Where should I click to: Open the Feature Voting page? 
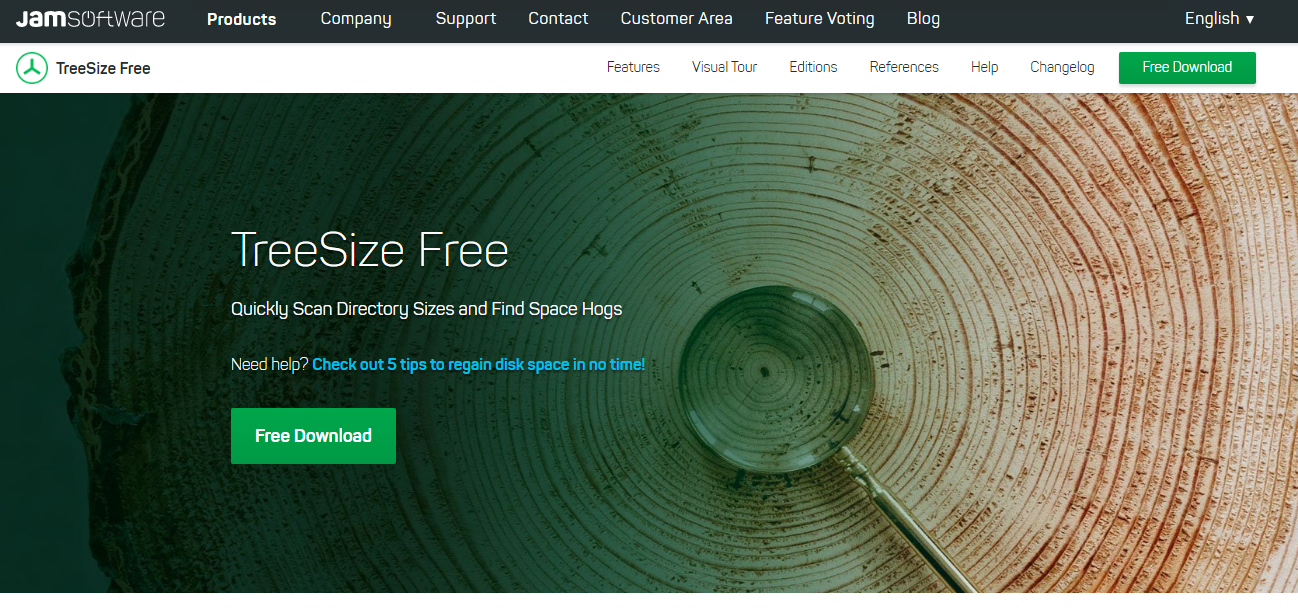[x=819, y=18]
